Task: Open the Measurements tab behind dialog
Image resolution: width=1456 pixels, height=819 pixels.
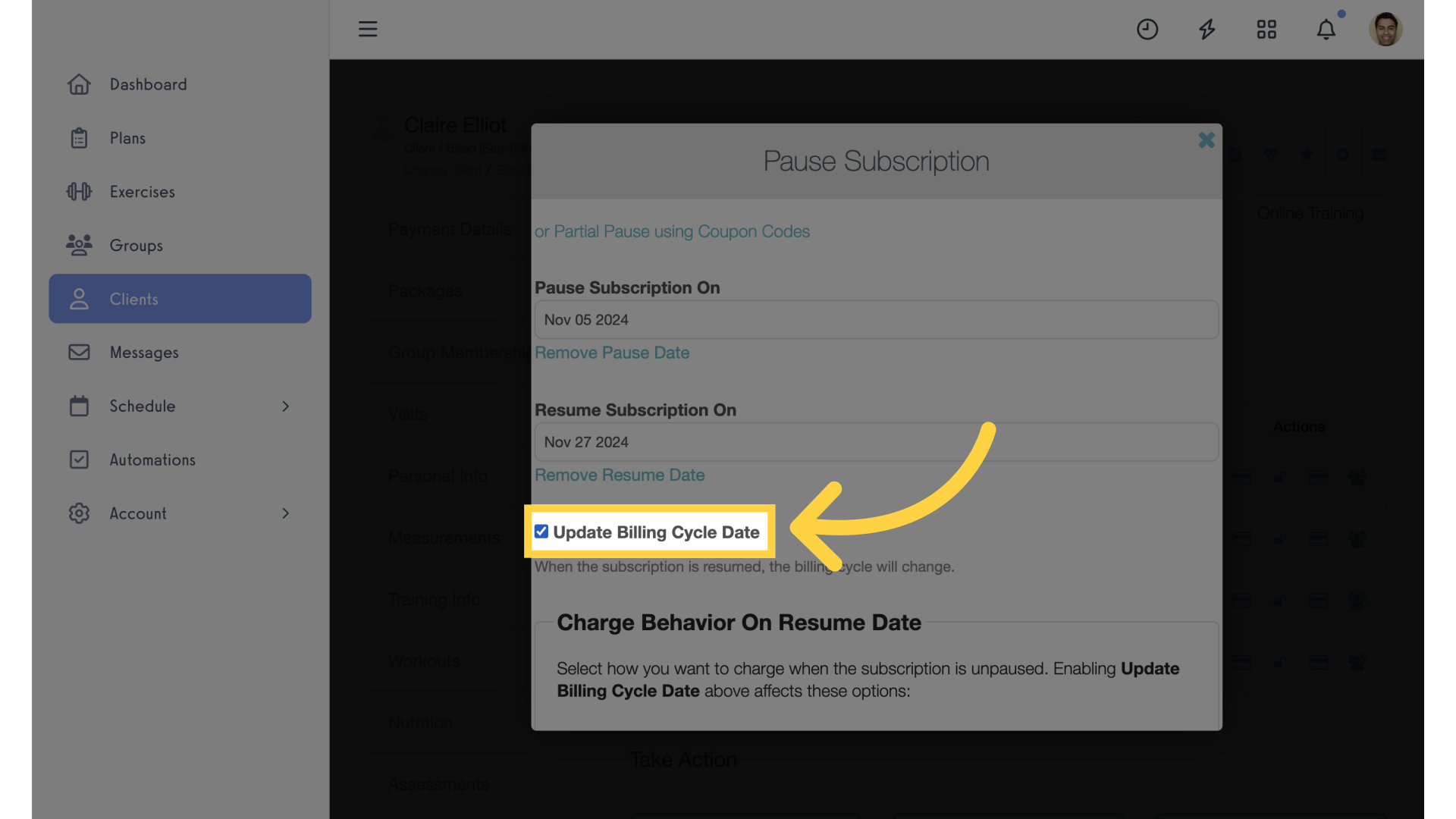Action: [x=444, y=538]
